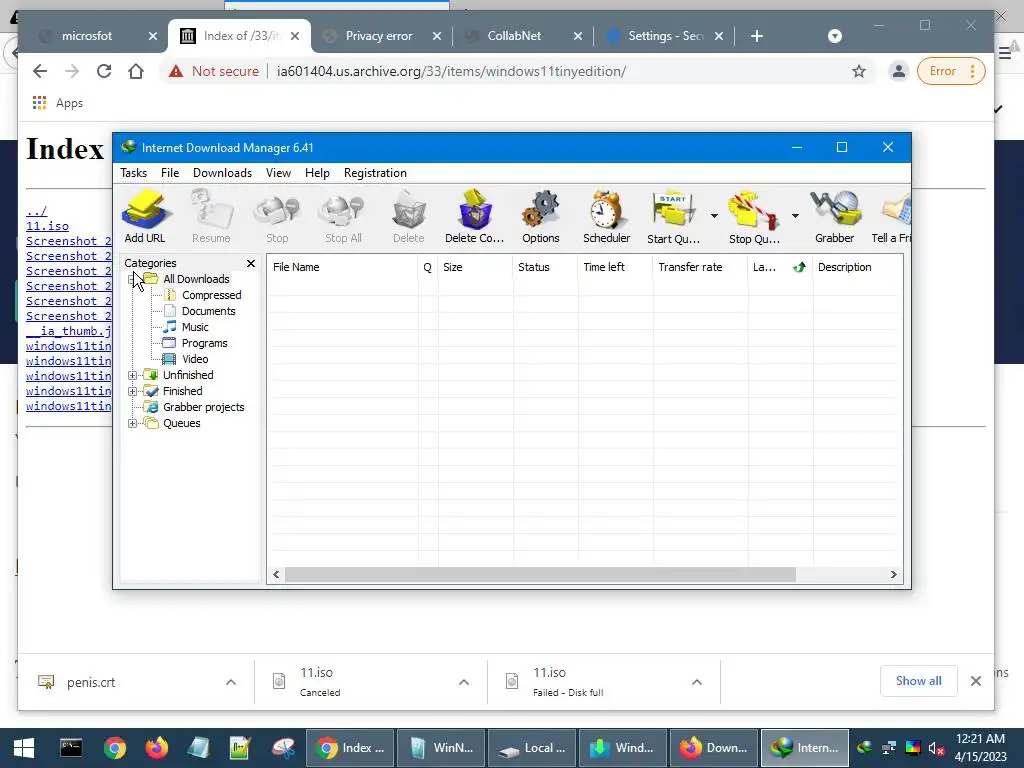
Task: Click Show all downloads button
Action: pos(918,681)
